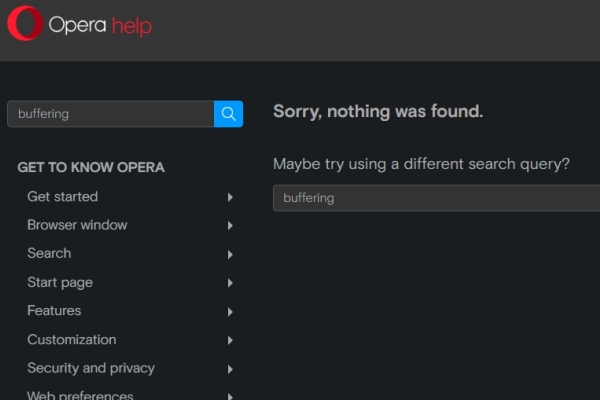Expand the Start page submenu arrow
This screenshot has height=400, width=600.
pyautogui.click(x=230, y=283)
